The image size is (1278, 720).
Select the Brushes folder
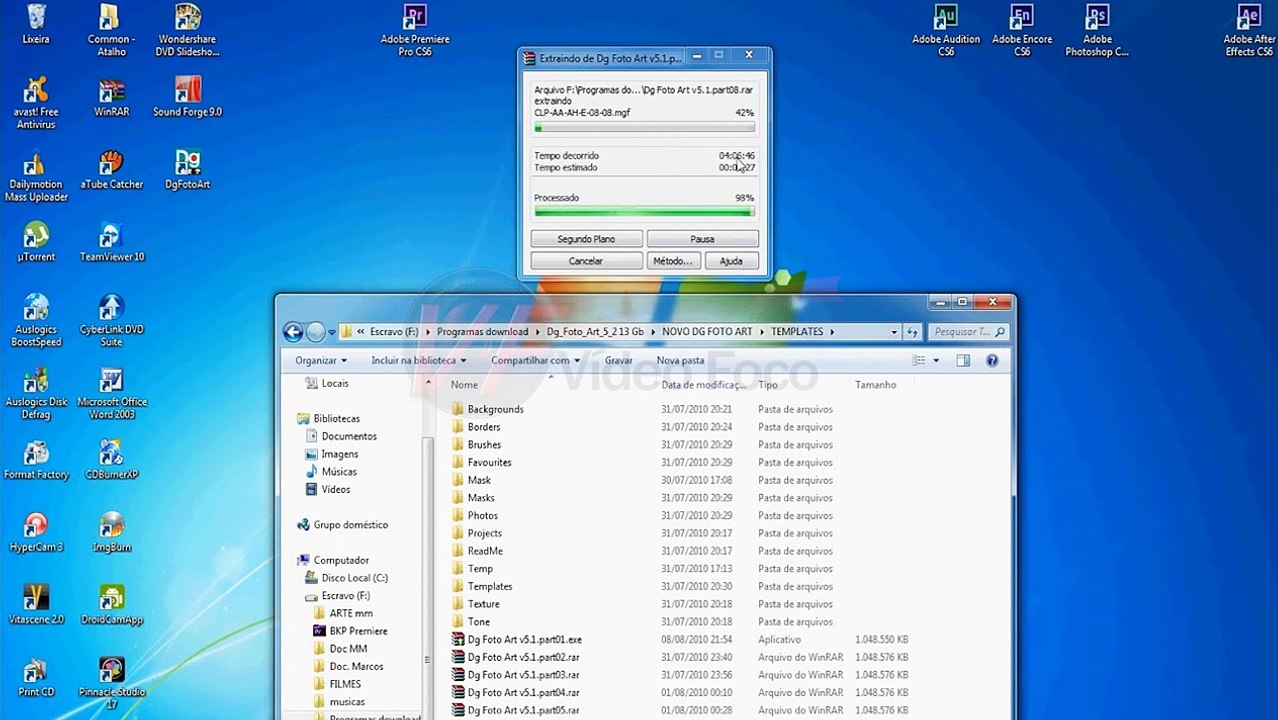(484, 445)
